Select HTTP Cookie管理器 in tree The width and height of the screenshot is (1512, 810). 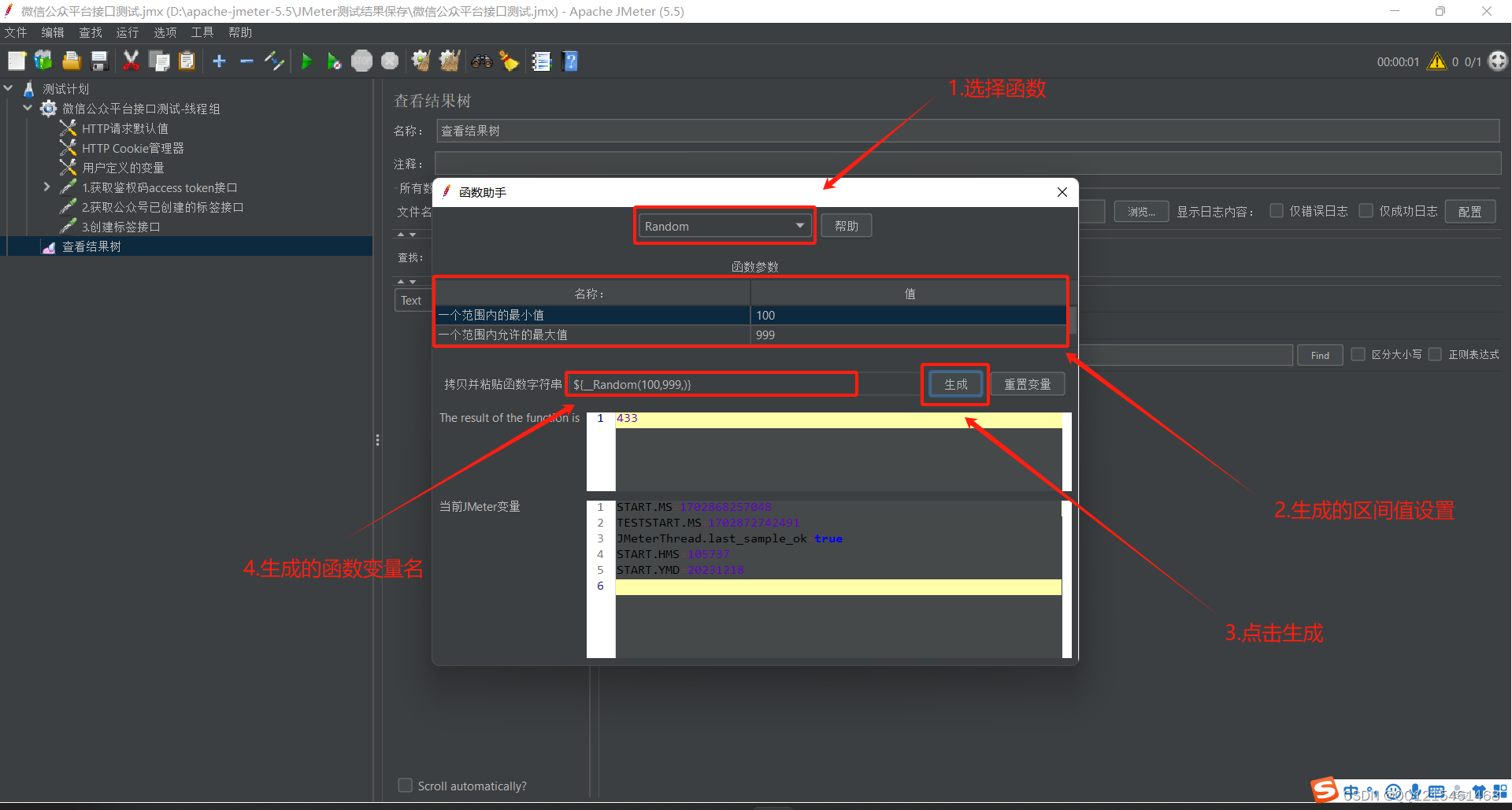coord(133,148)
